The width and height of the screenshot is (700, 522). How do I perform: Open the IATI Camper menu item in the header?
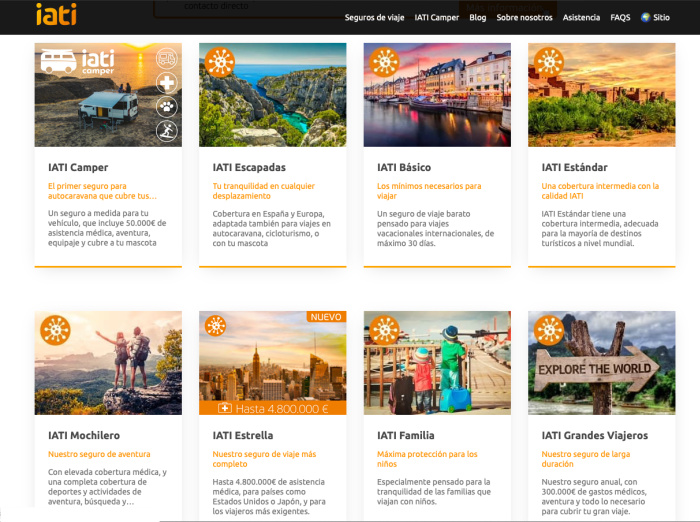click(437, 17)
